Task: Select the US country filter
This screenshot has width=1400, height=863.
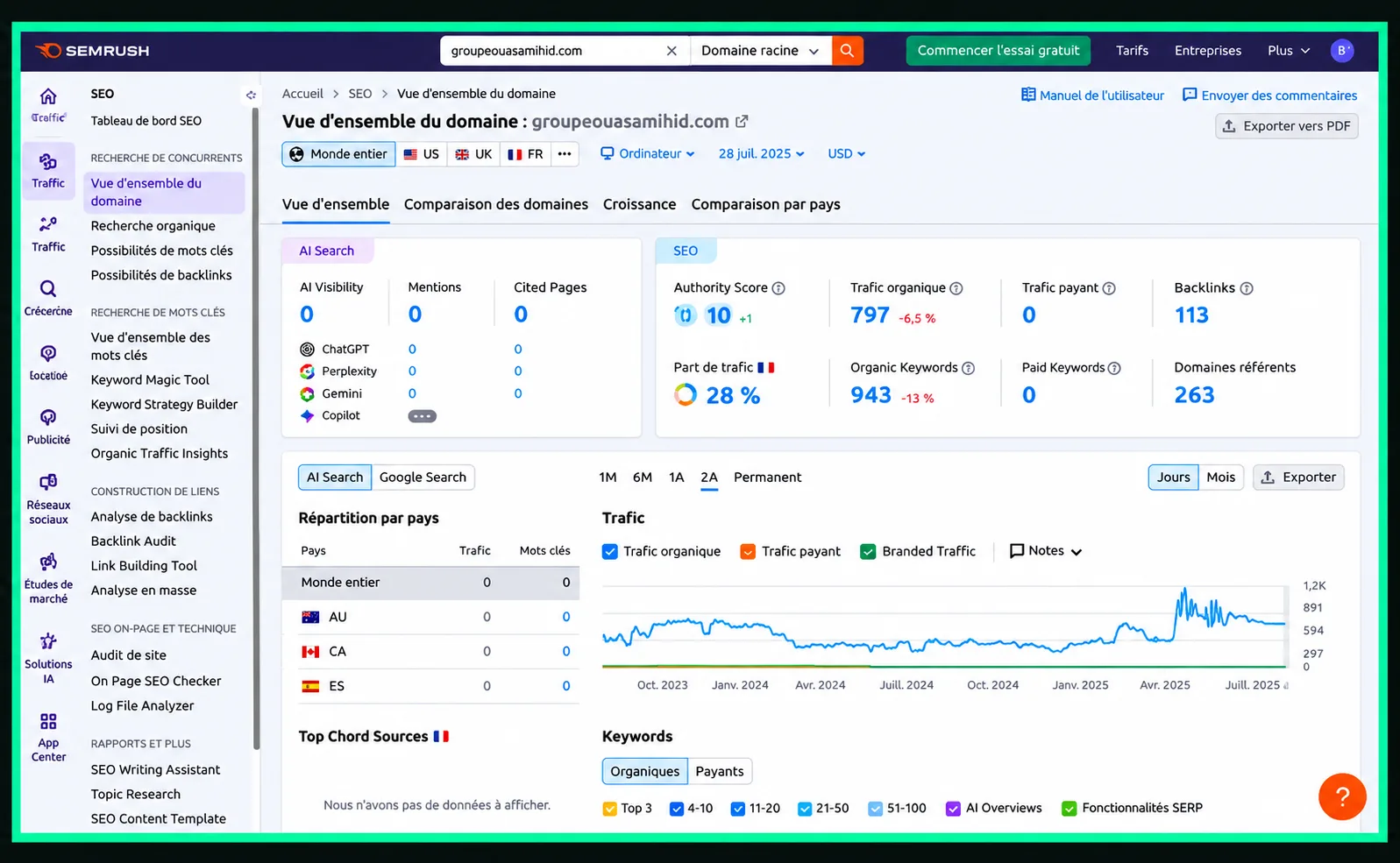Action: coord(422,154)
